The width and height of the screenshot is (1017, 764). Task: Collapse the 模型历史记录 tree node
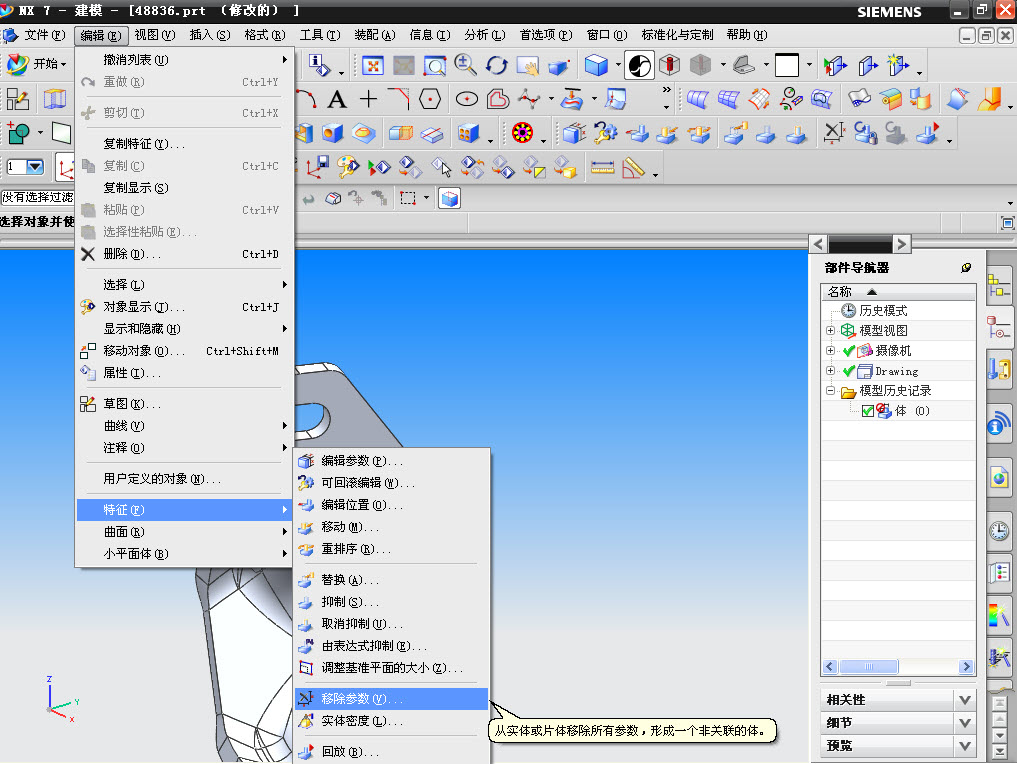coord(830,390)
